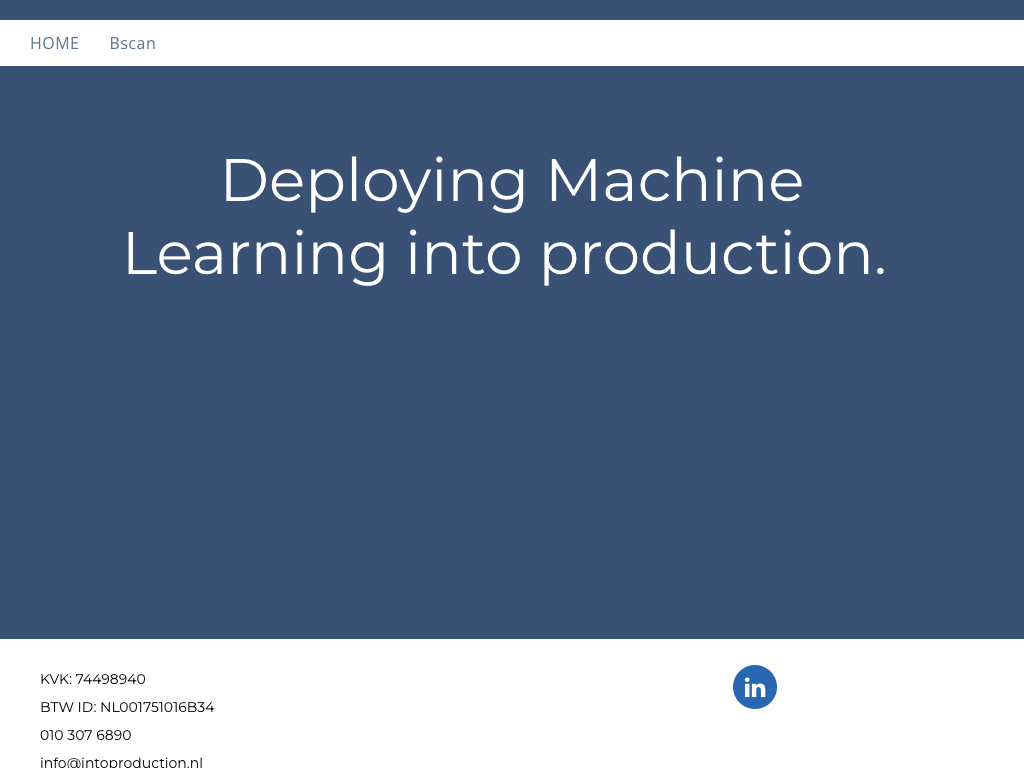Click the "BTW ID:" label
1024x768 pixels.
pyautogui.click(x=68, y=707)
